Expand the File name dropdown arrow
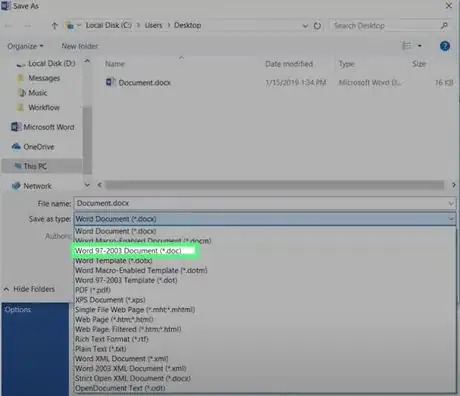Image resolution: width=460 pixels, height=396 pixels. pyautogui.click(x=451, y=203)
